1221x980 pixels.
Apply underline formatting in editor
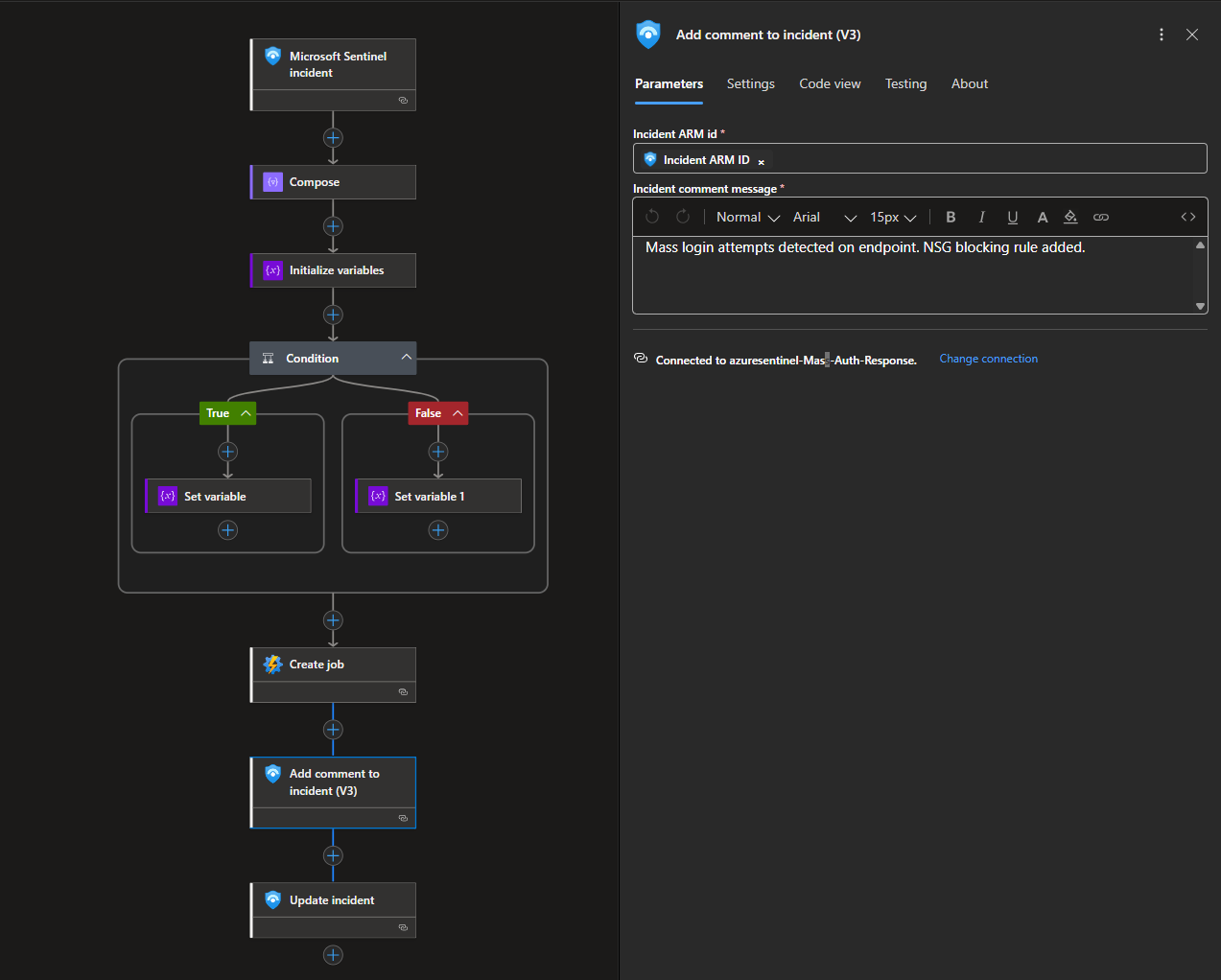(x=1012, y=218)
